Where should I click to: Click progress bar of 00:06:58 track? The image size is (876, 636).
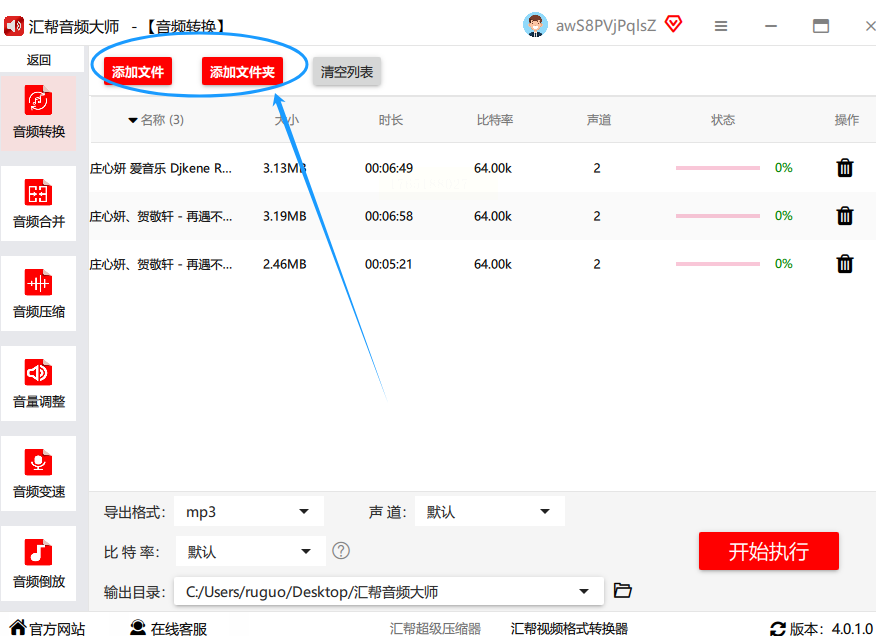point(718,216)
